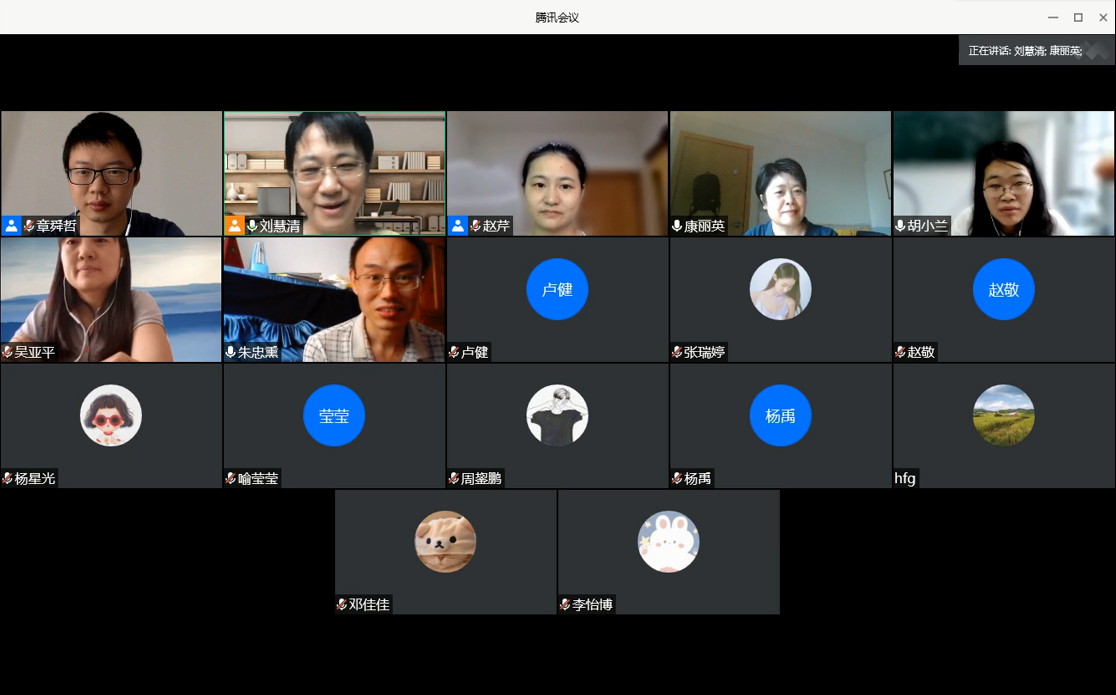Image resolution: width=1116 pixels, height=695 pixels.
Task: Select the blue 莹莹 avatar circle
Action: (334, 415)
